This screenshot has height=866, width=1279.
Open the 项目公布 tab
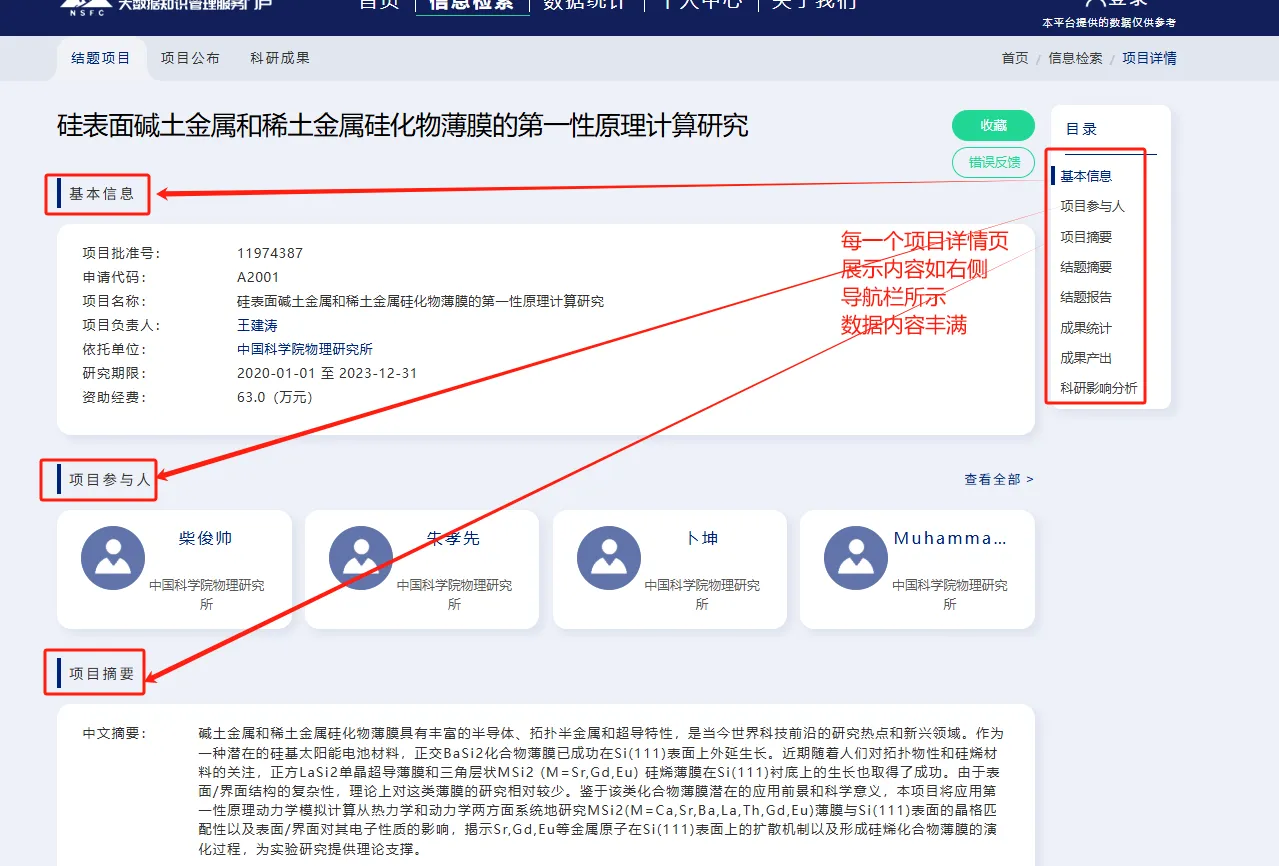coord(190,58)
